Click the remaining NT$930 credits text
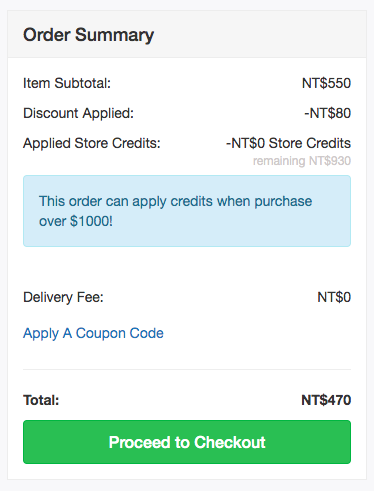 (302, 161)
